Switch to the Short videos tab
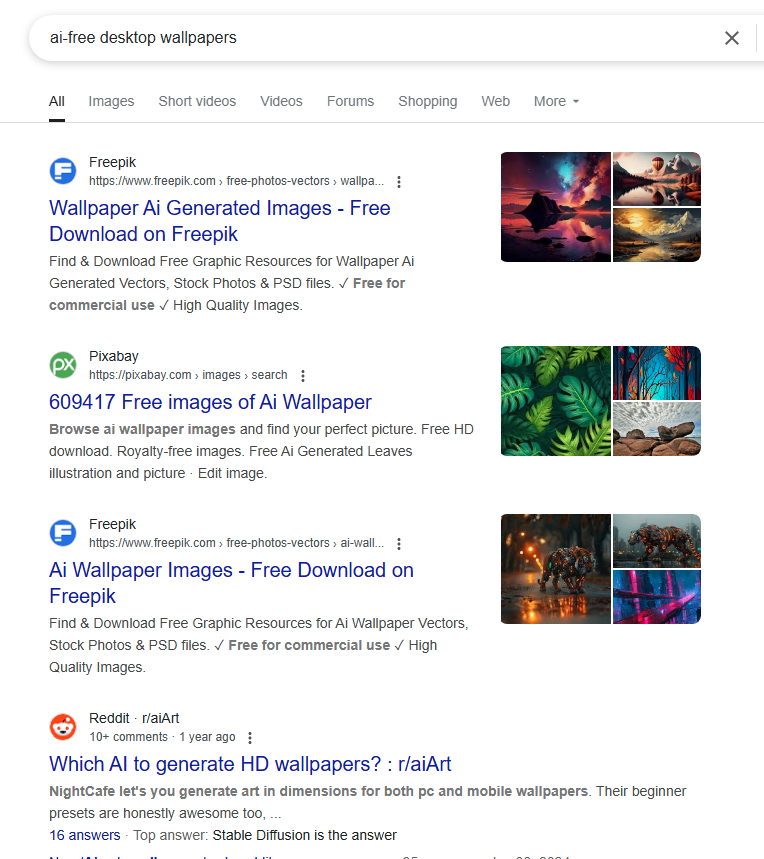This screenshot has width=764, height=859. tap(197, 101)
